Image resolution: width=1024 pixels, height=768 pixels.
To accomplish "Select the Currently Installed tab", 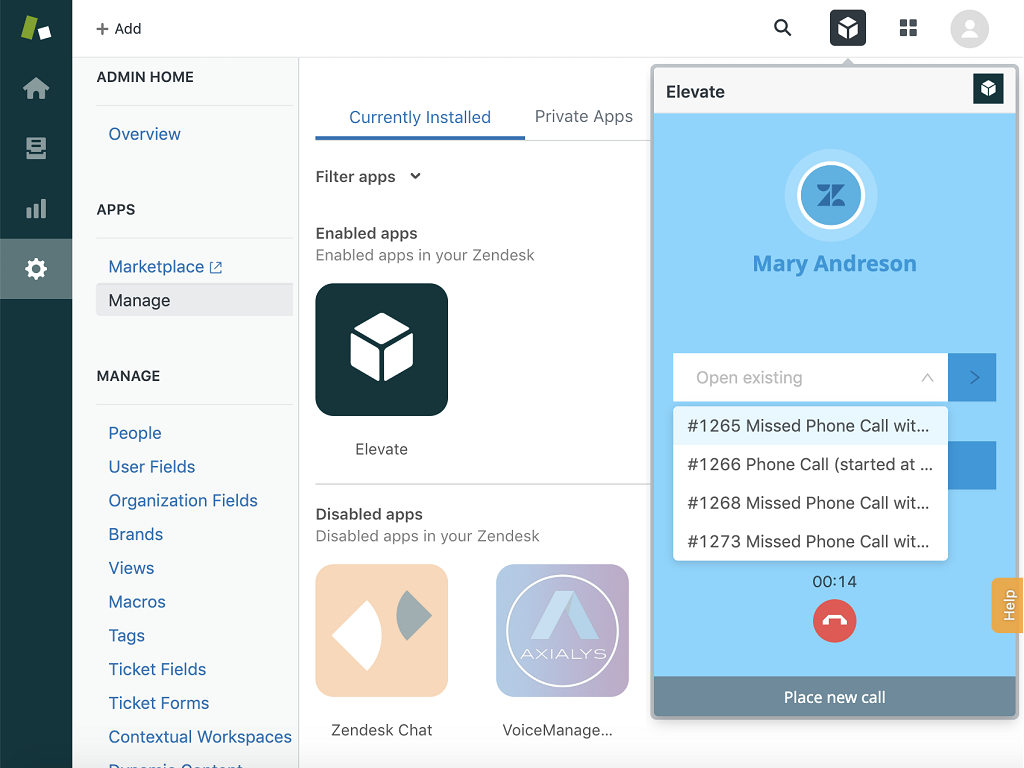I will (x=420, y=117).
